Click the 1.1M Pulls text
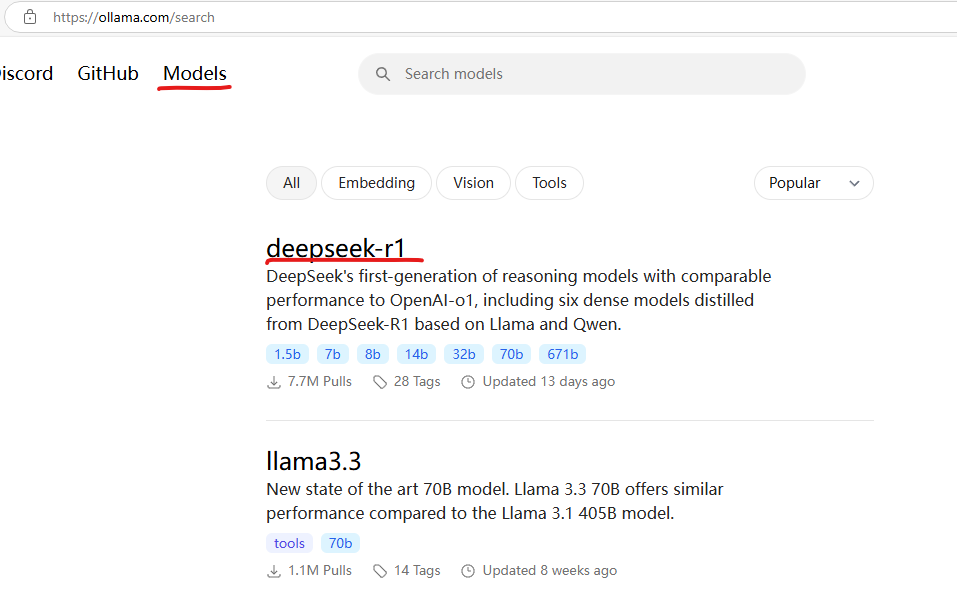The height and width of the screenshot is (594, 957). click(320, 571)
